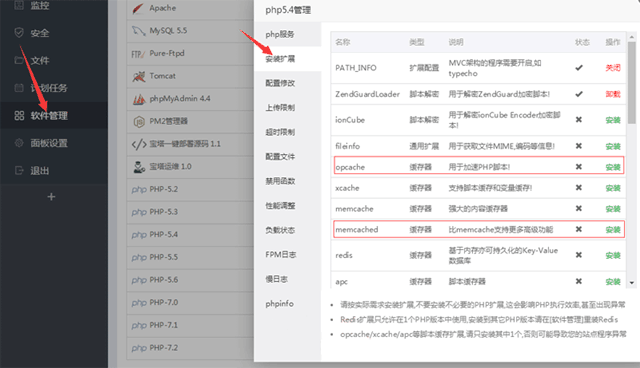Click the php icon for PHP-5.2
Screen dimensions: 640x368
(139, 190)
